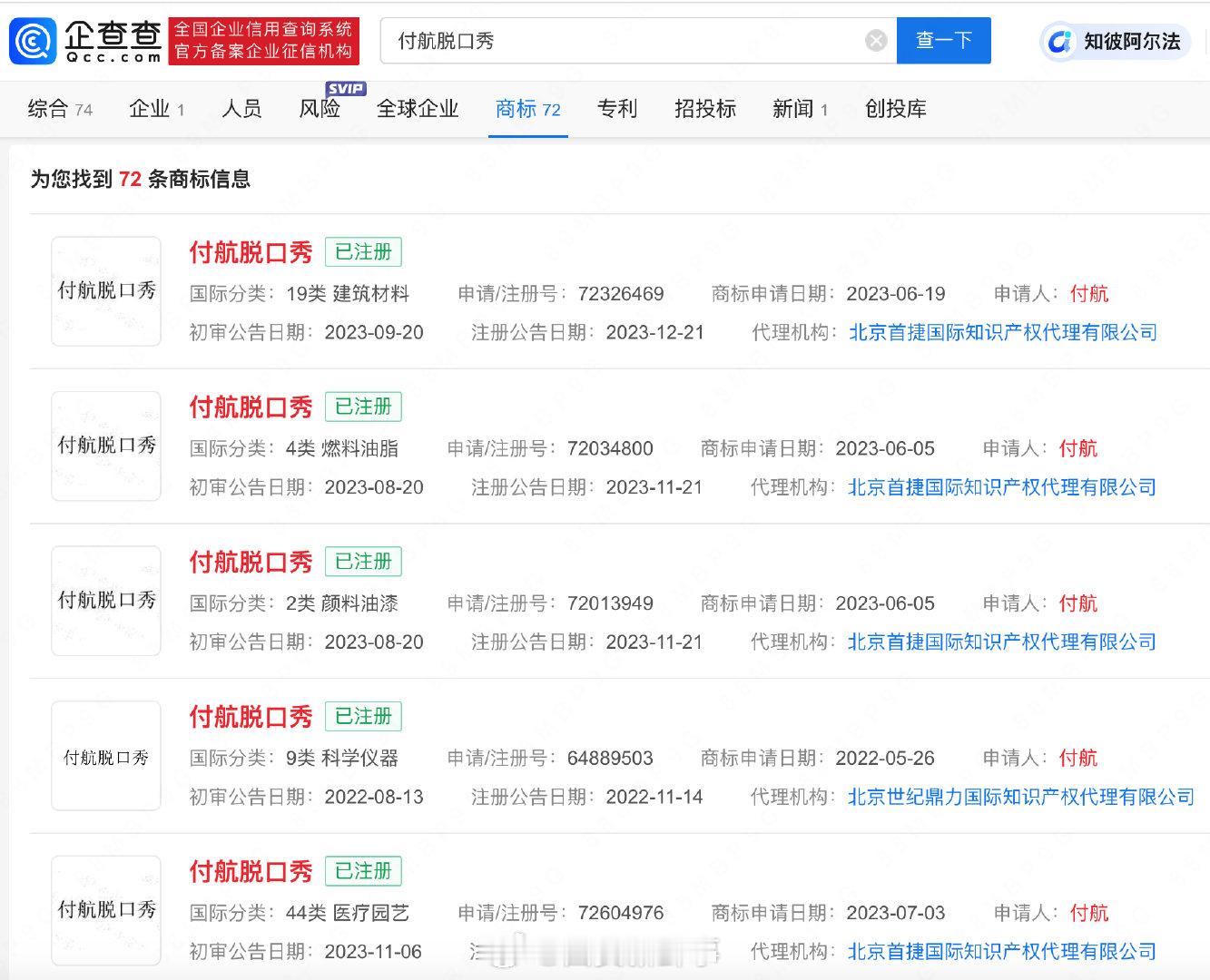Click the 为您找到 72 条商标信息 heading
The width and height of the screenshot is (1210, 980).
tap(141, 179)
